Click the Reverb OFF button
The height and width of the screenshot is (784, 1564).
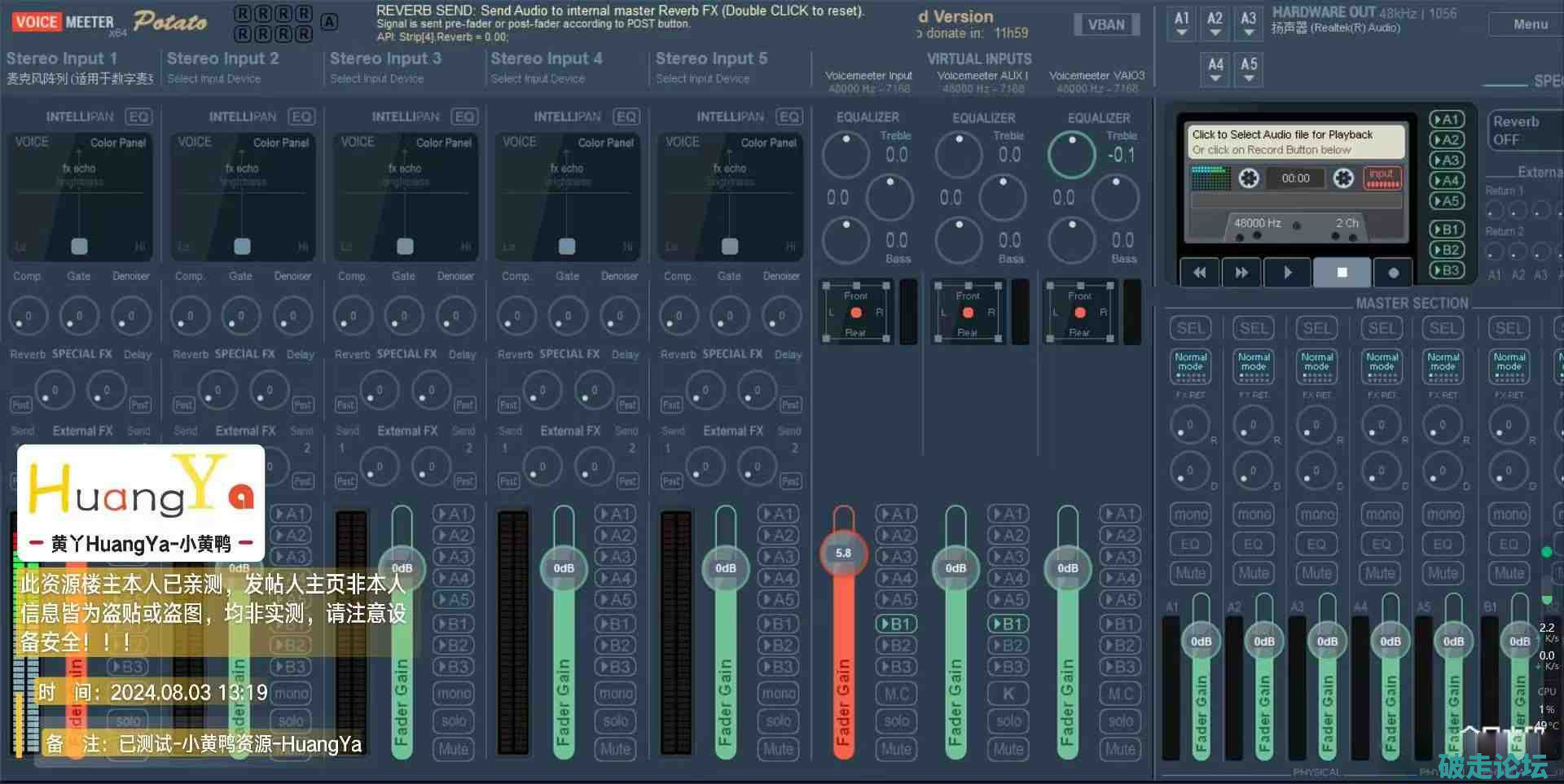pos(1516,130)
